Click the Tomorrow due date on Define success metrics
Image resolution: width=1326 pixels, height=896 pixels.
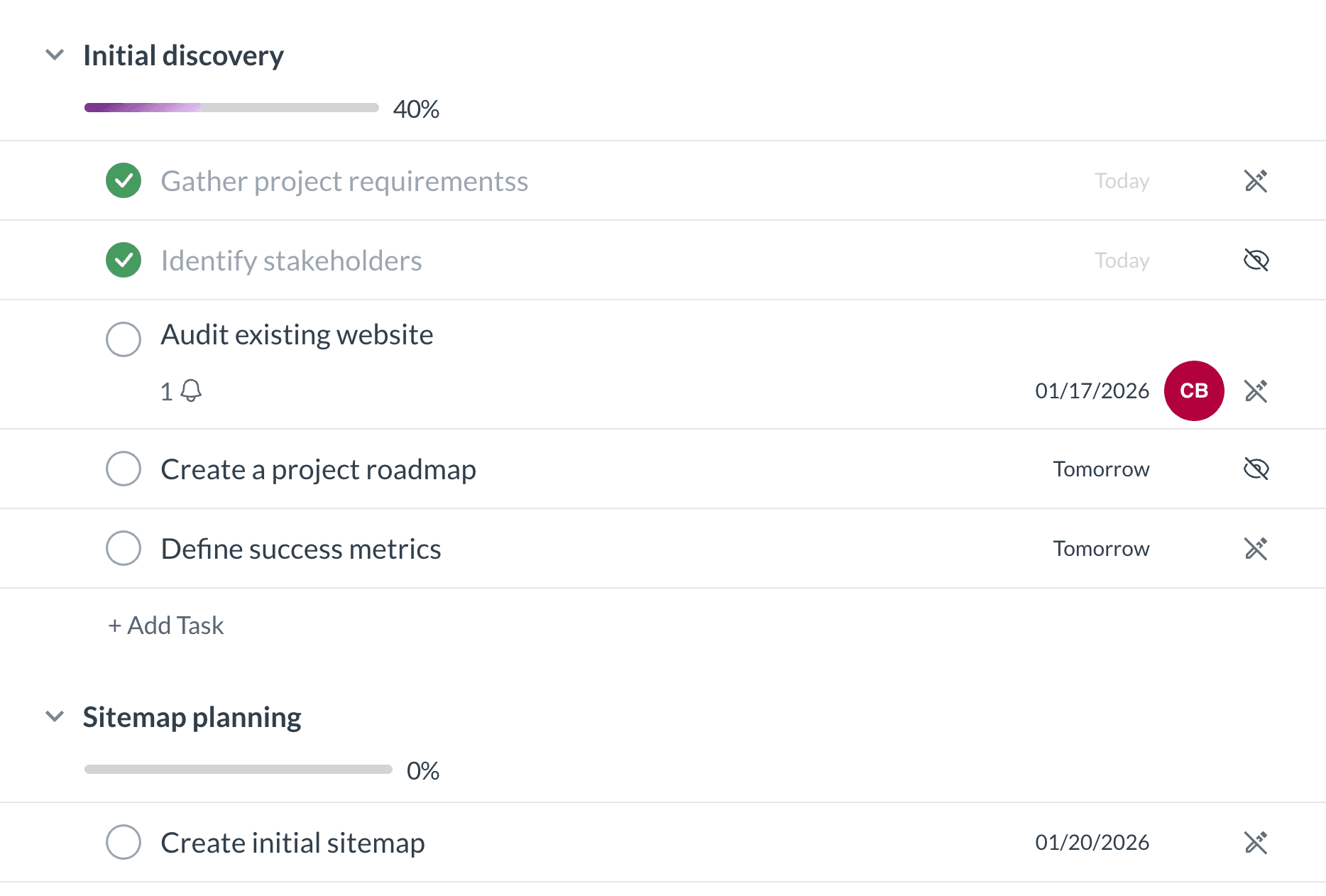[1101, 548]
